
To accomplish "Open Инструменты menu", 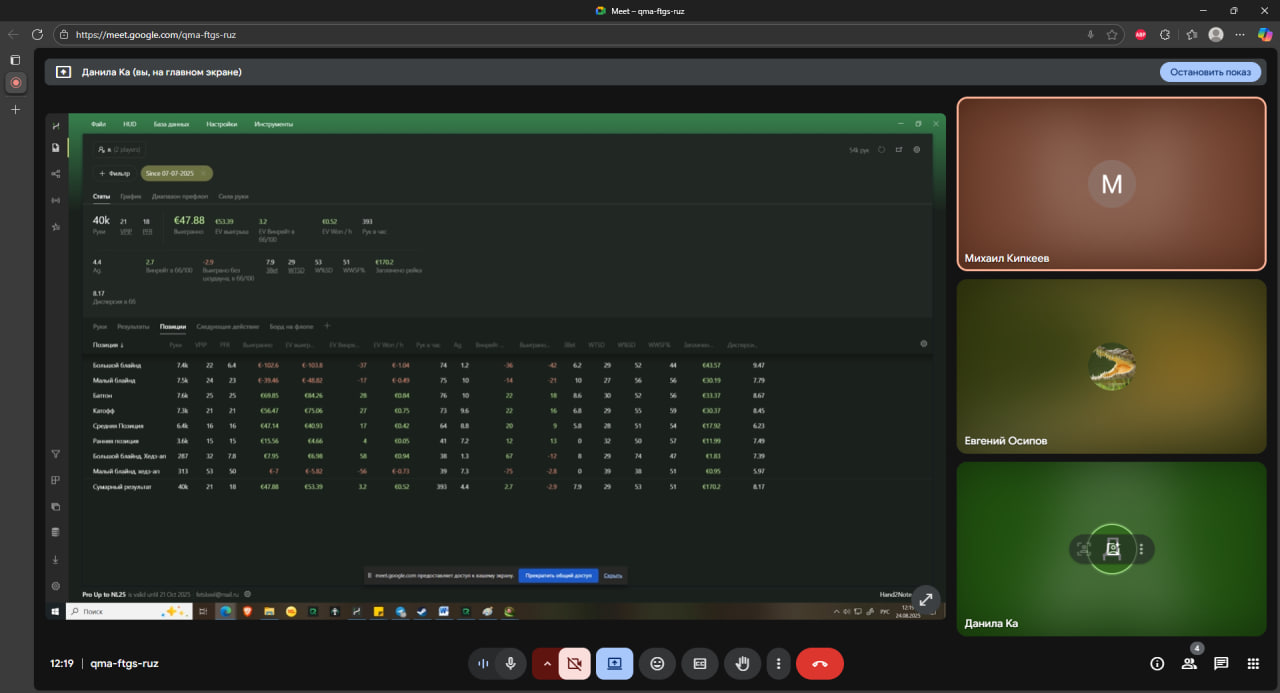I will click(274, 124).
